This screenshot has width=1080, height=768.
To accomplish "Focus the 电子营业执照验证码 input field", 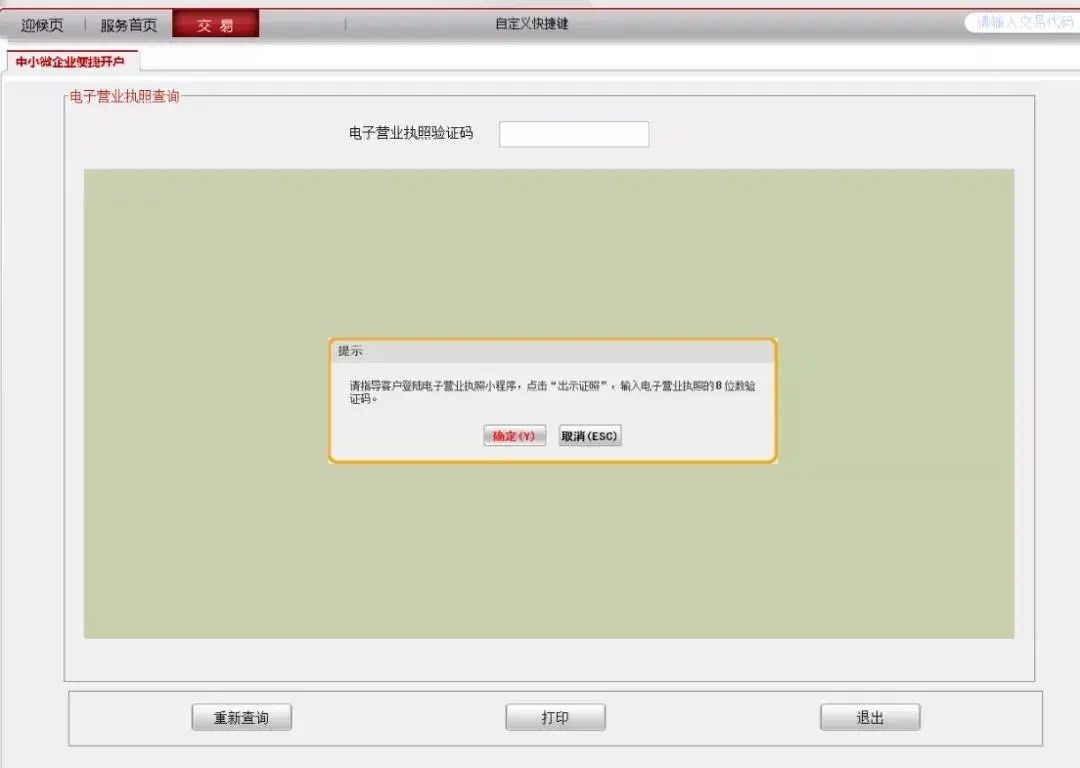I will [574, 134].
